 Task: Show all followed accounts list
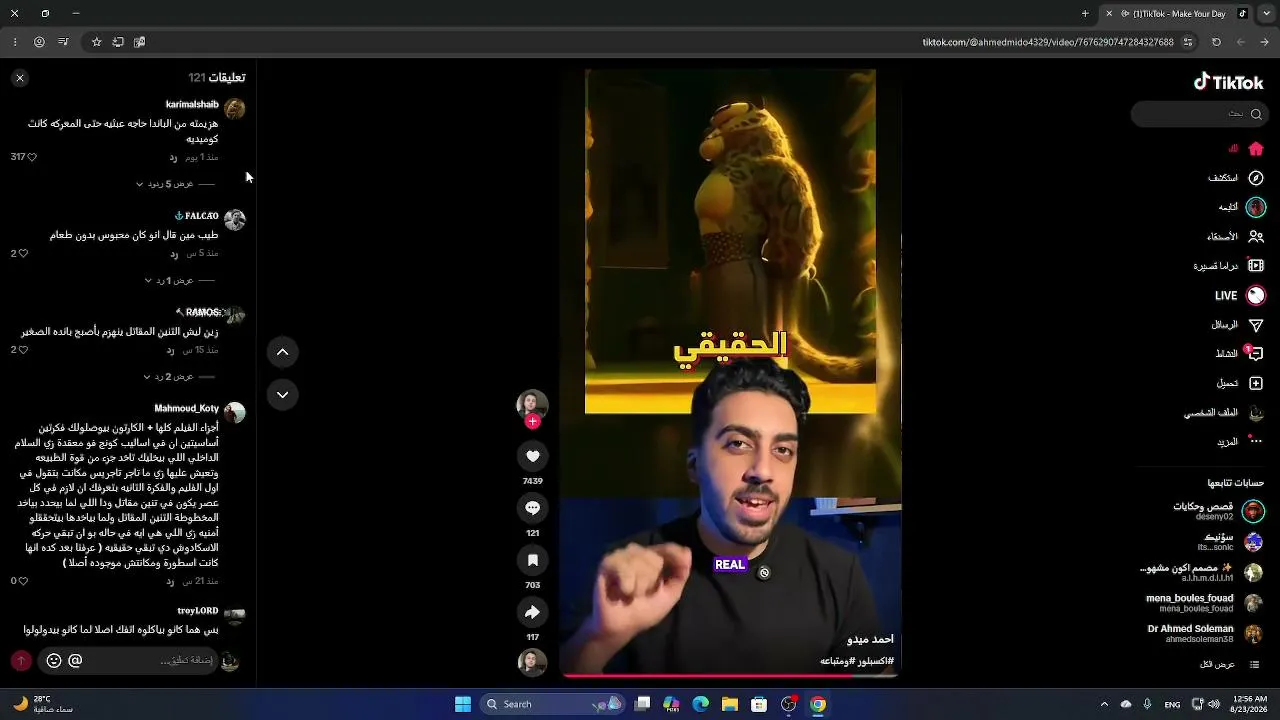point(1230,665)
